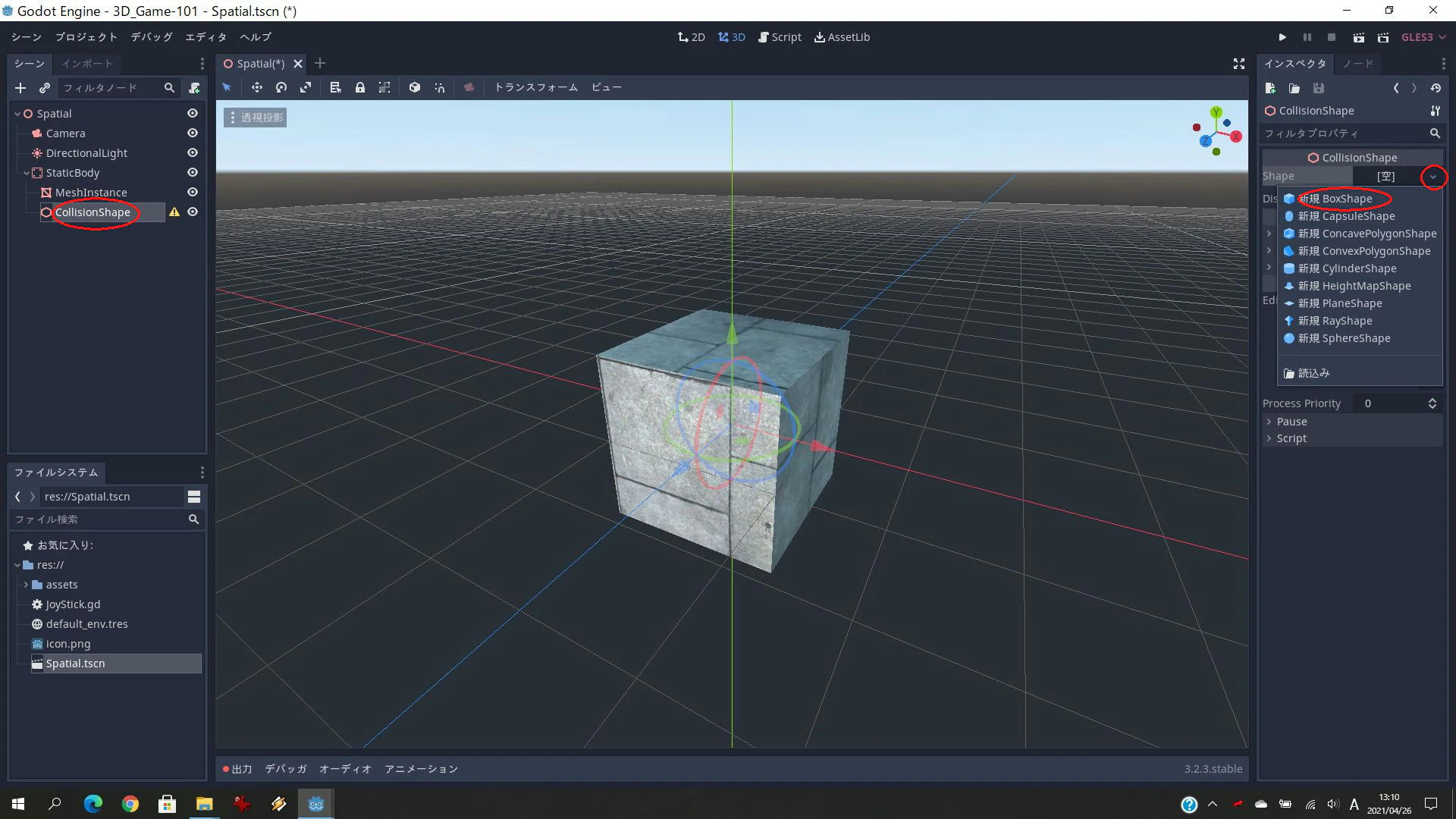This screenshot has height=819, width=1456.
Task: Switch to Script workspace
Action: coord(780,37)
